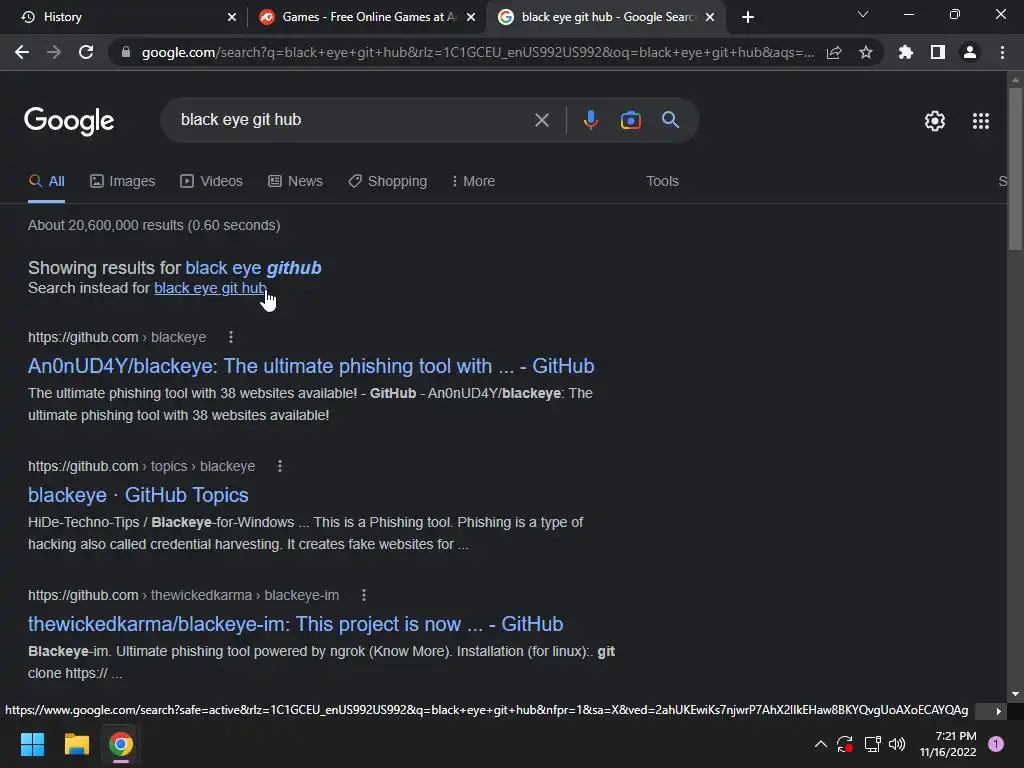This screenshot has width=1024, height=768.
Task: Click the sync status icon in the system tray
Action: pyautogui.click(x=844, y=744)
